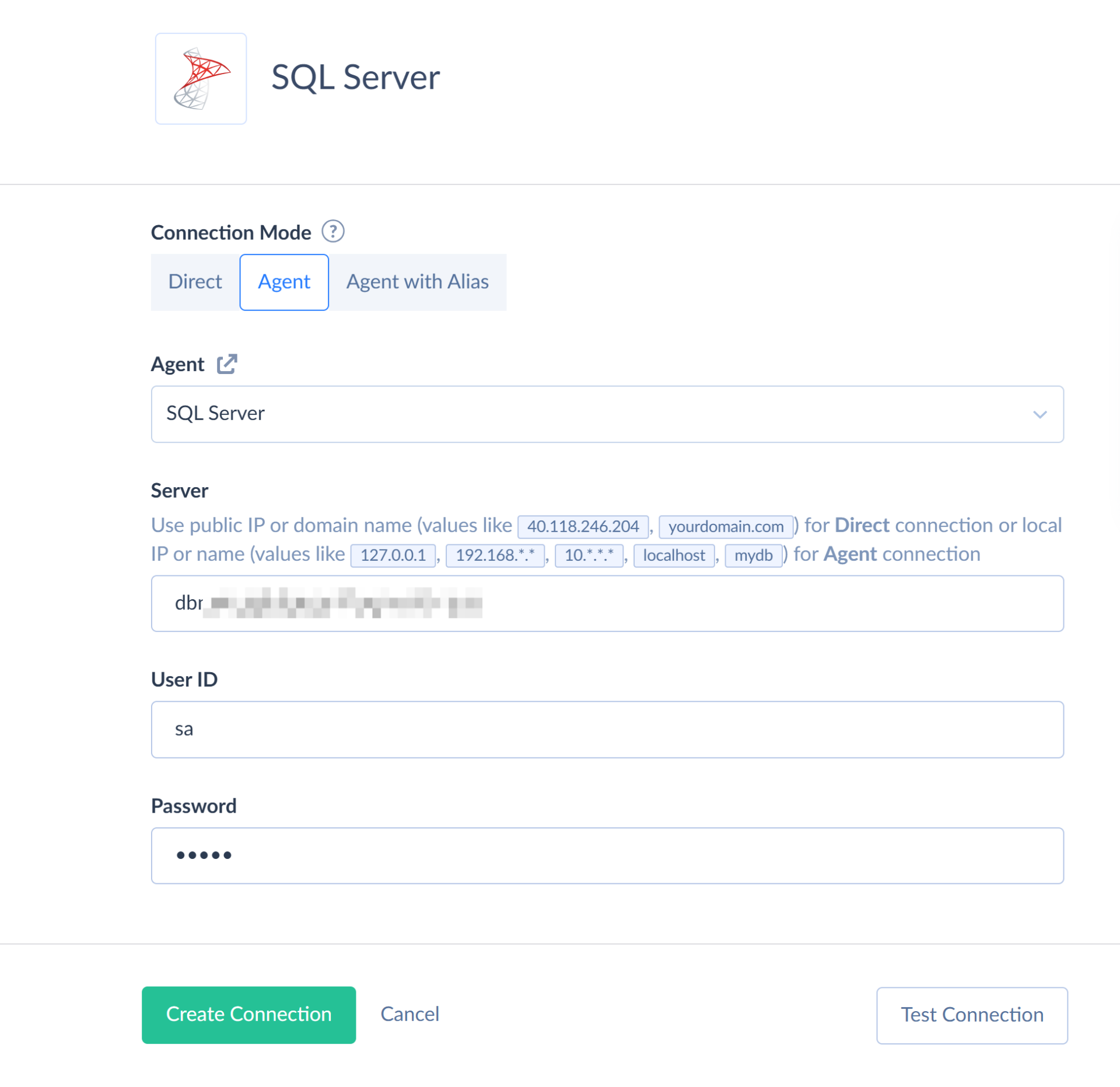This screenshot has height=1087, width=1120.
Task: Click the mydb example value chip
Action: (x=753, y=555)
